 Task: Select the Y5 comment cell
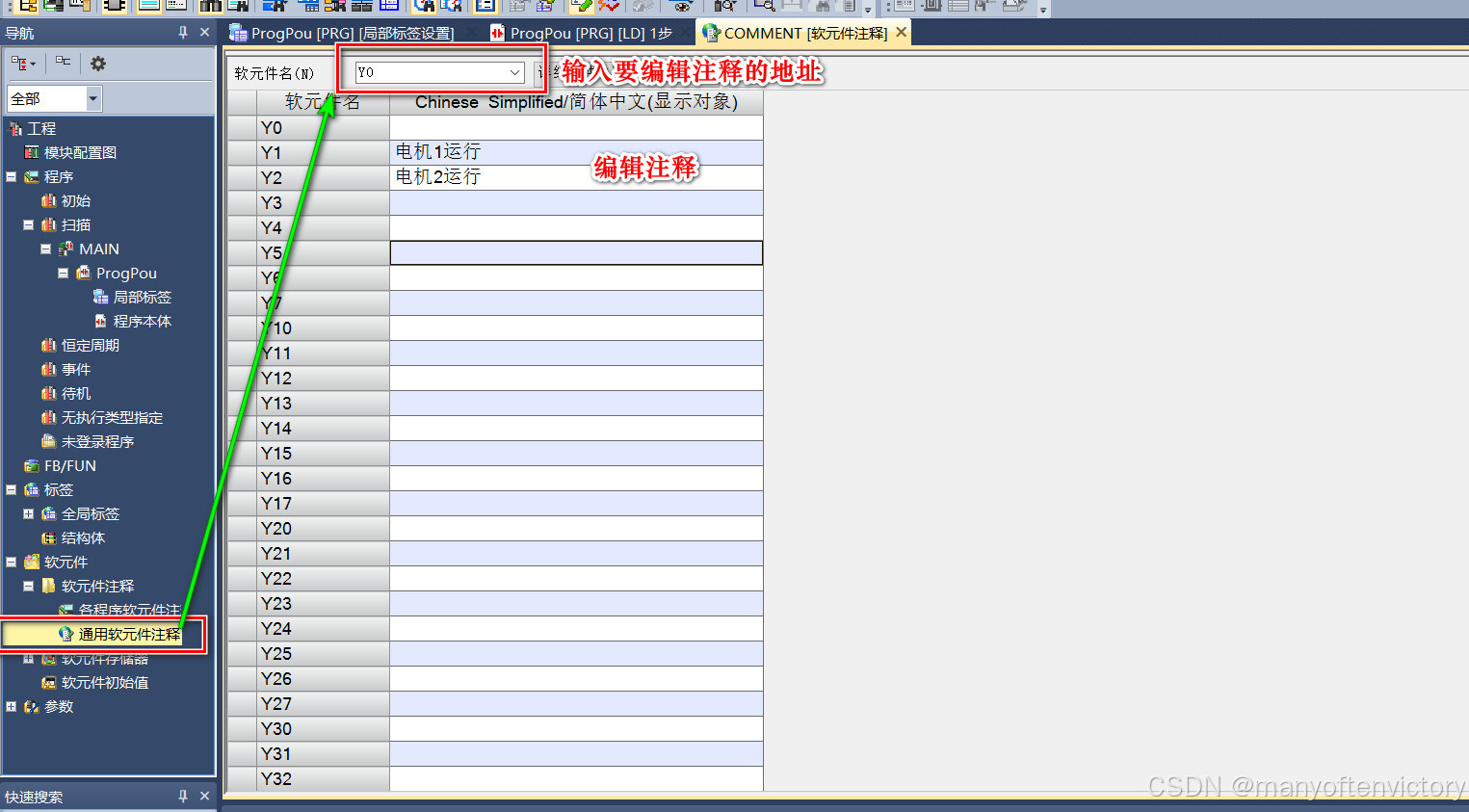(576, 252)
